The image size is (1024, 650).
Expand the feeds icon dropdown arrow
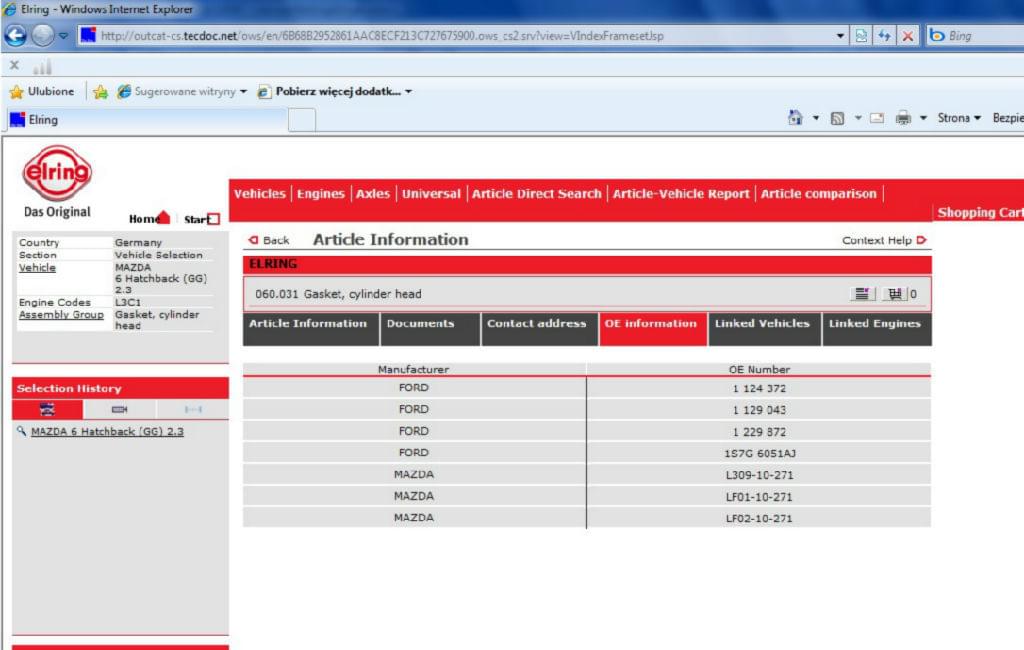pyautogui.click(x=857, y=118)
